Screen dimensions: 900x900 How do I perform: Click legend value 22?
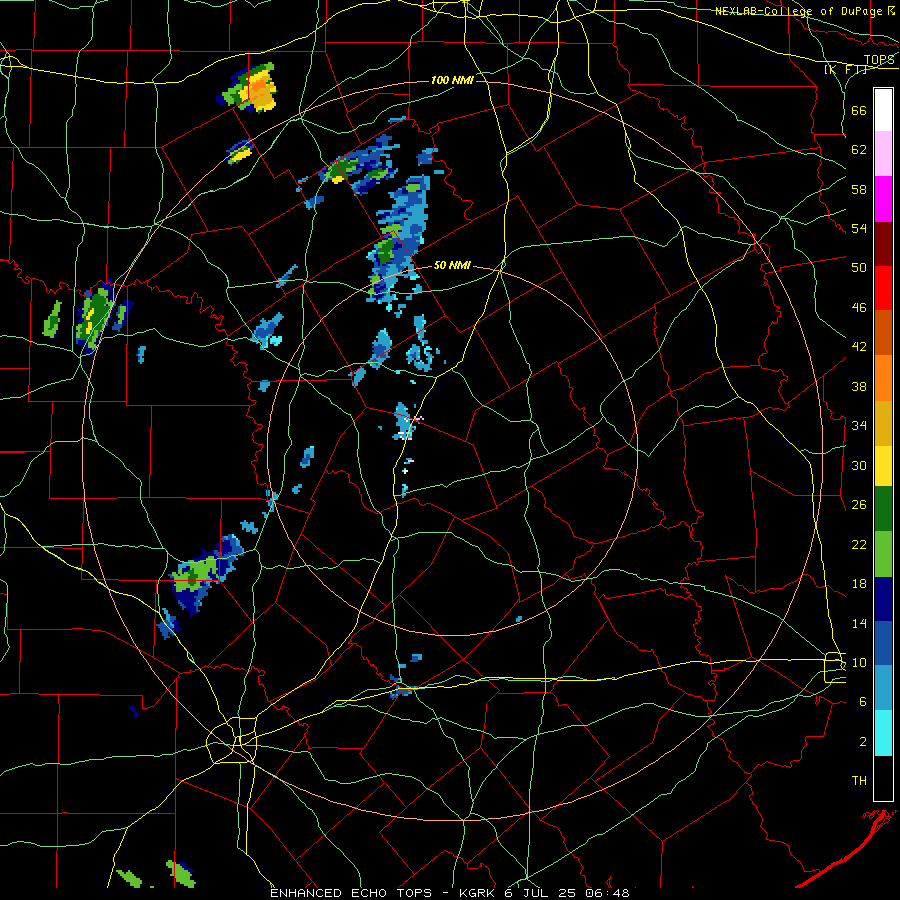point(859,545)
